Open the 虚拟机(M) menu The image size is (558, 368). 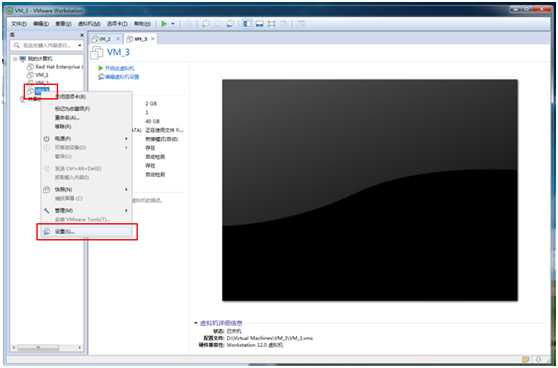89,23
